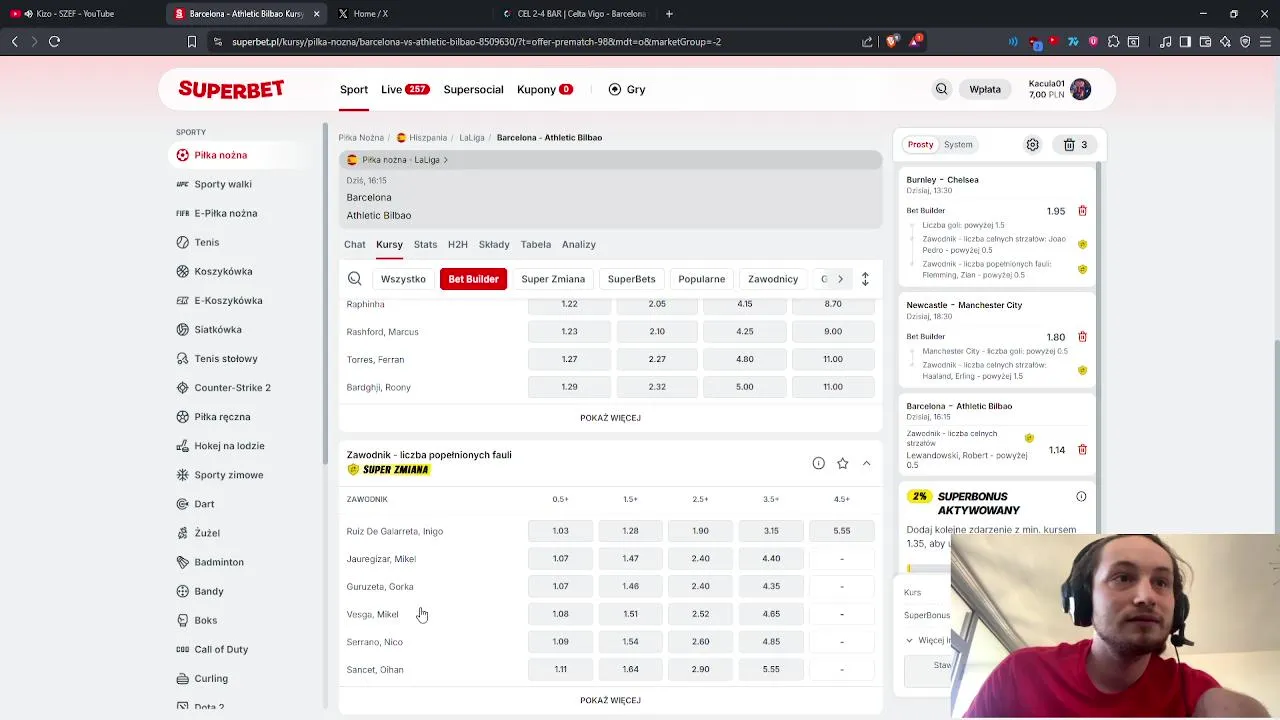
Task: Open Kursy tab
Action: pos(389,244)
